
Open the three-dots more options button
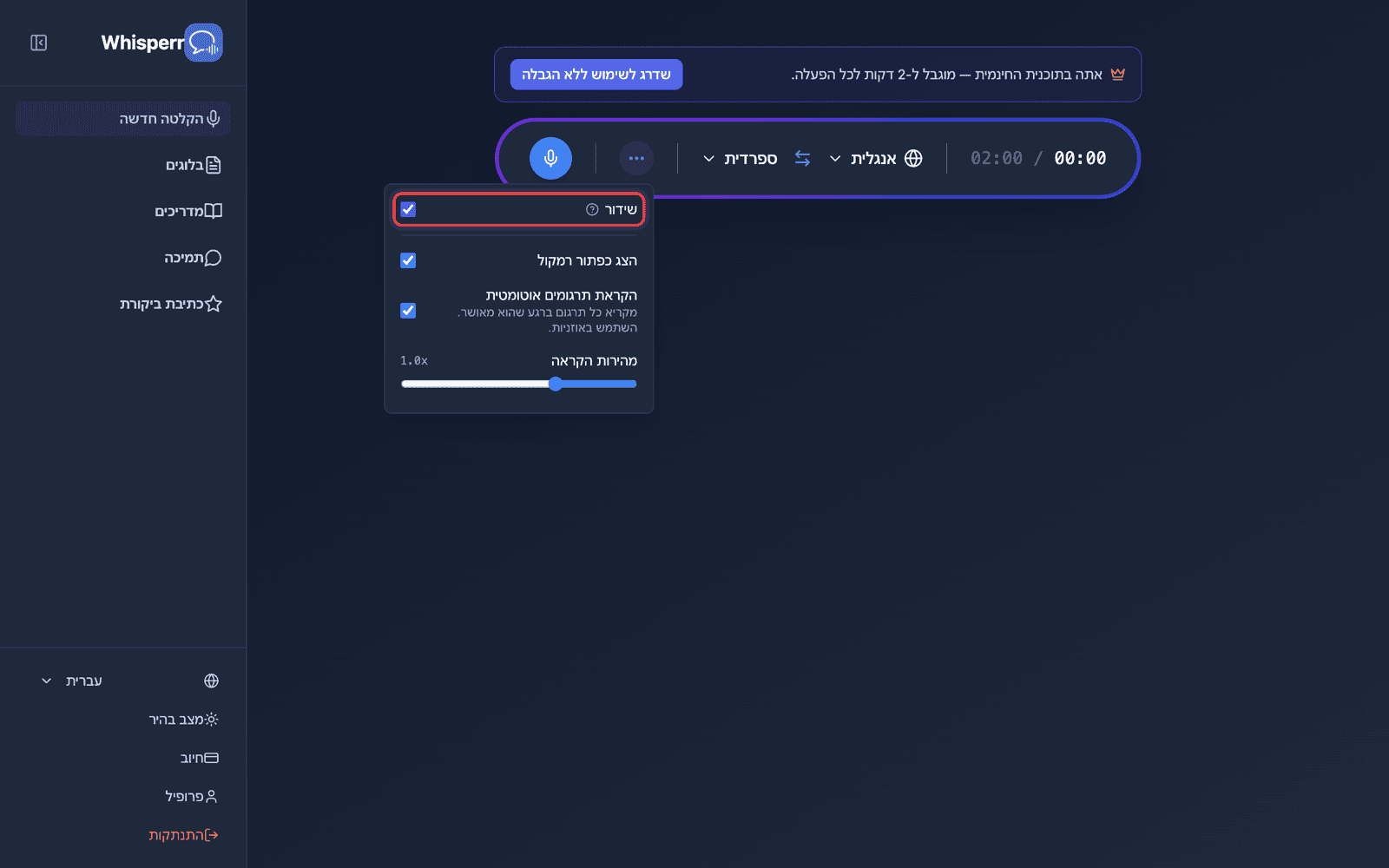[636, 158]
